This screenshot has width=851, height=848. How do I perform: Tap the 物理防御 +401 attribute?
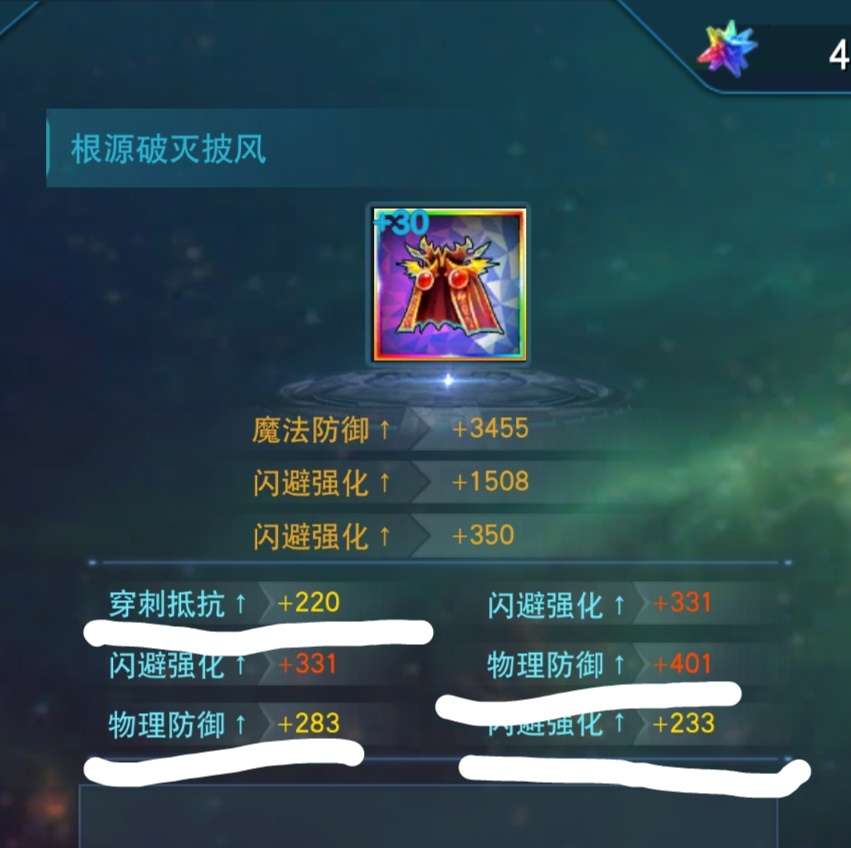(600, 665)
